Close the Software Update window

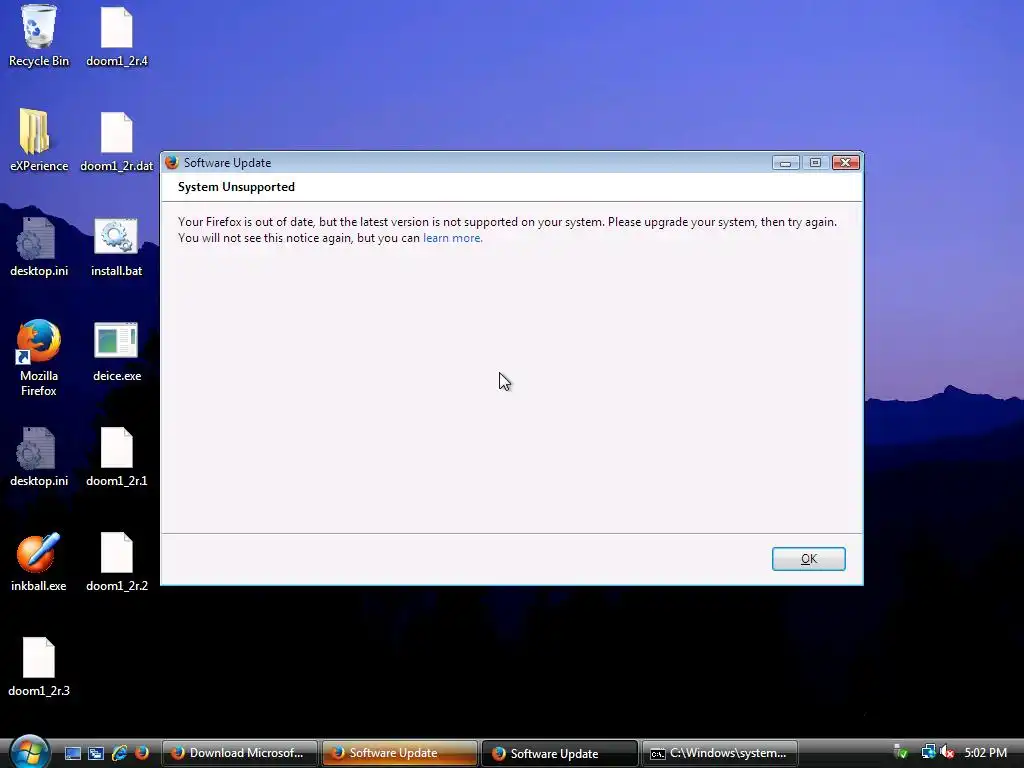(845, 163)
